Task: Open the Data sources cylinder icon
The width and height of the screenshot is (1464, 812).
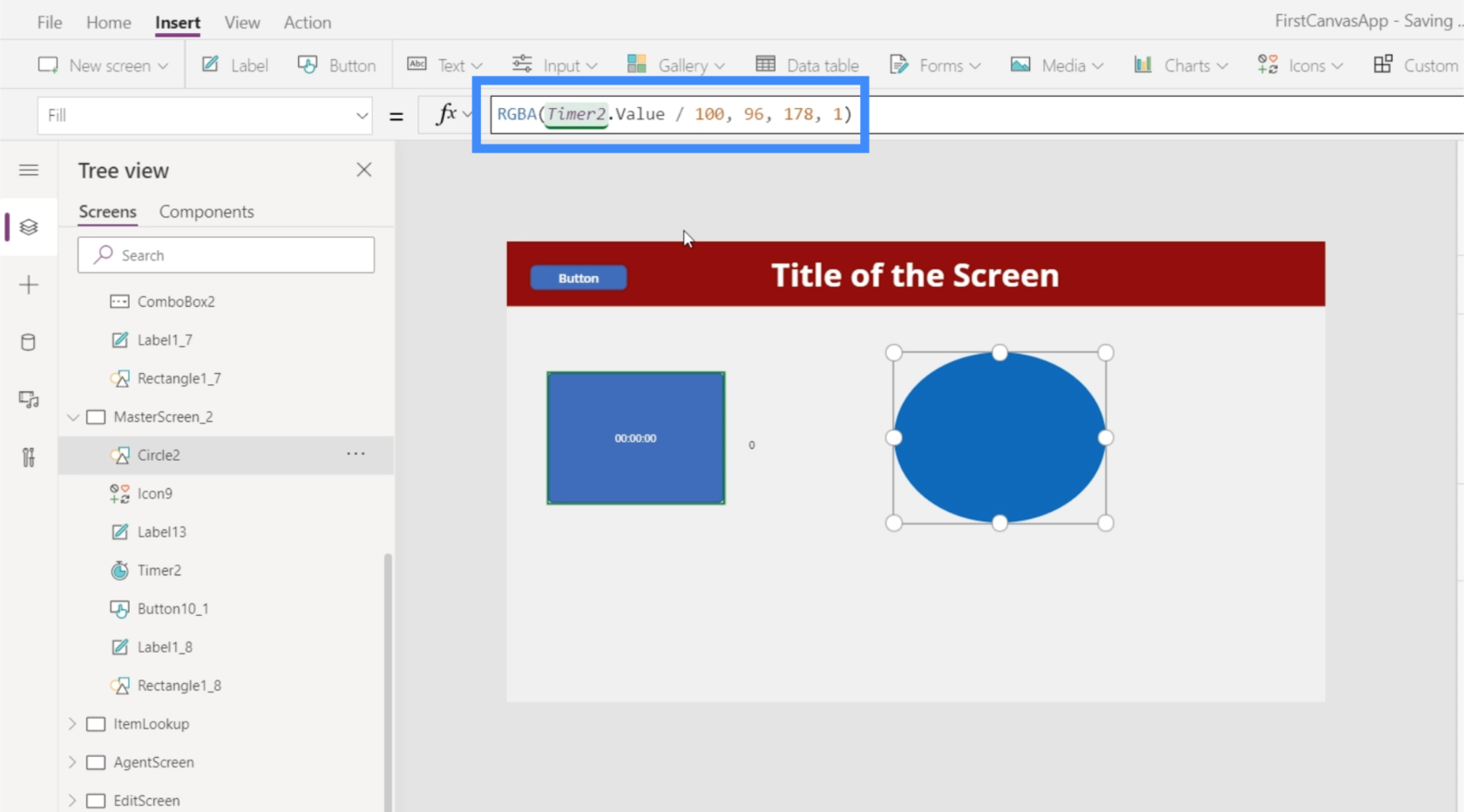Action: [x=29, y=342]
